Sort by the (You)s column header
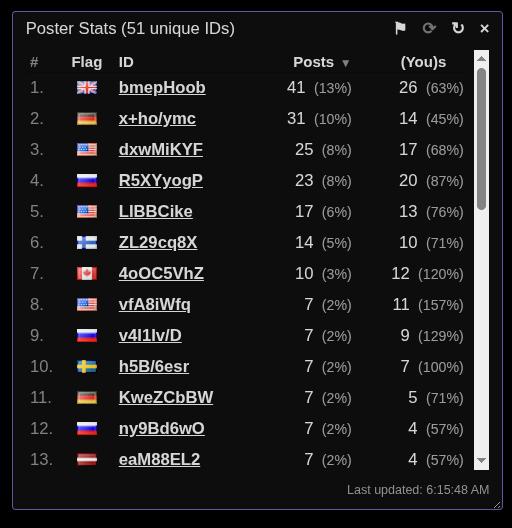Screen dimensions: 512x528 [423, 62]
